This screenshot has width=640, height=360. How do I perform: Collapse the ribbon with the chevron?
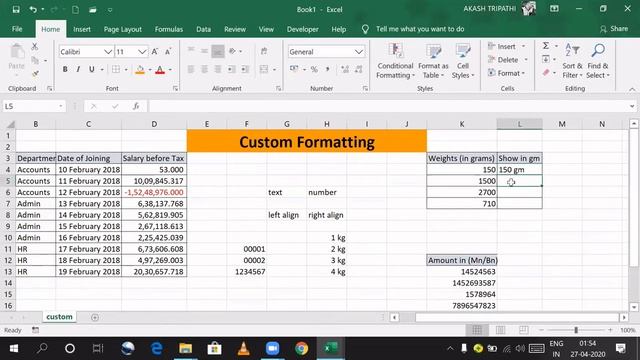[632, 89]
